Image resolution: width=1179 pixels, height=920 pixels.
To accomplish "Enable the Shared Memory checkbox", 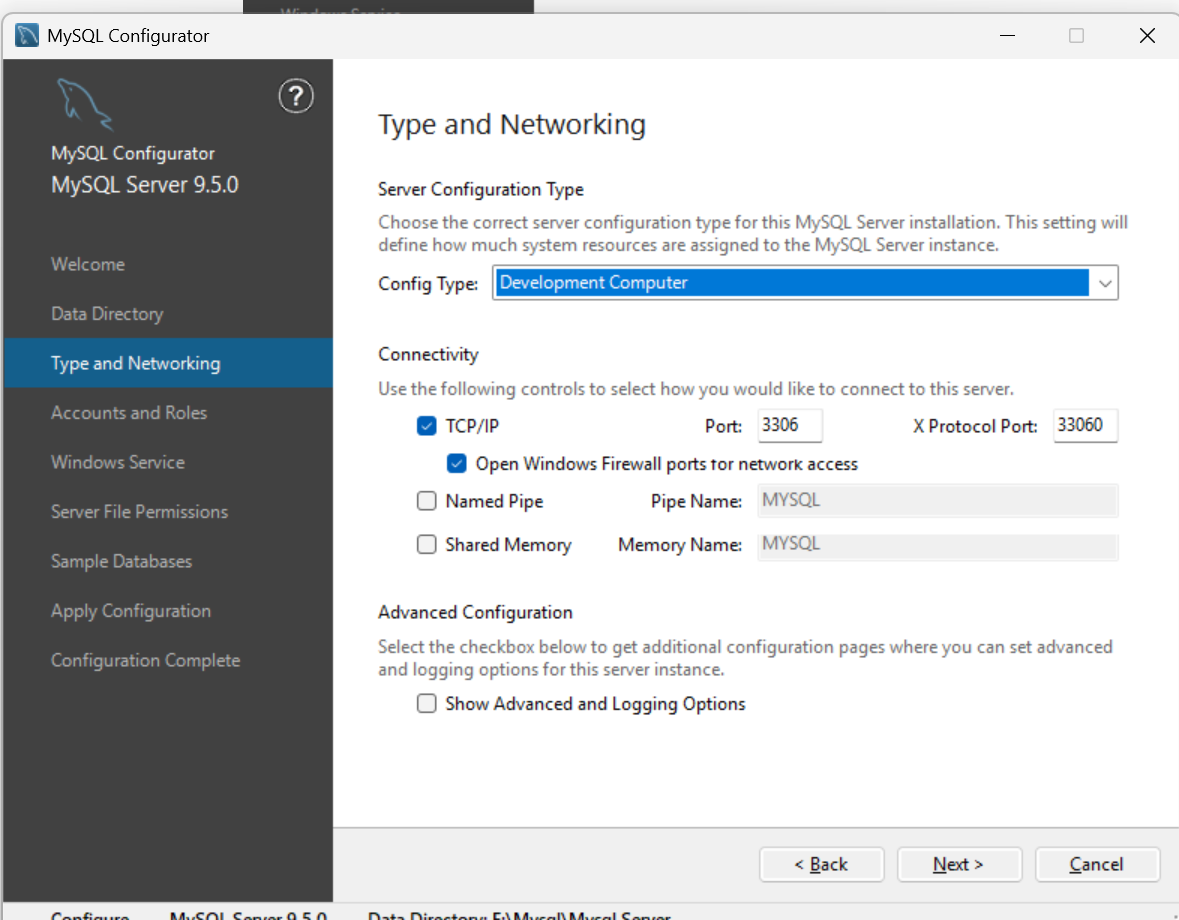I will click(x=427, y=545).
